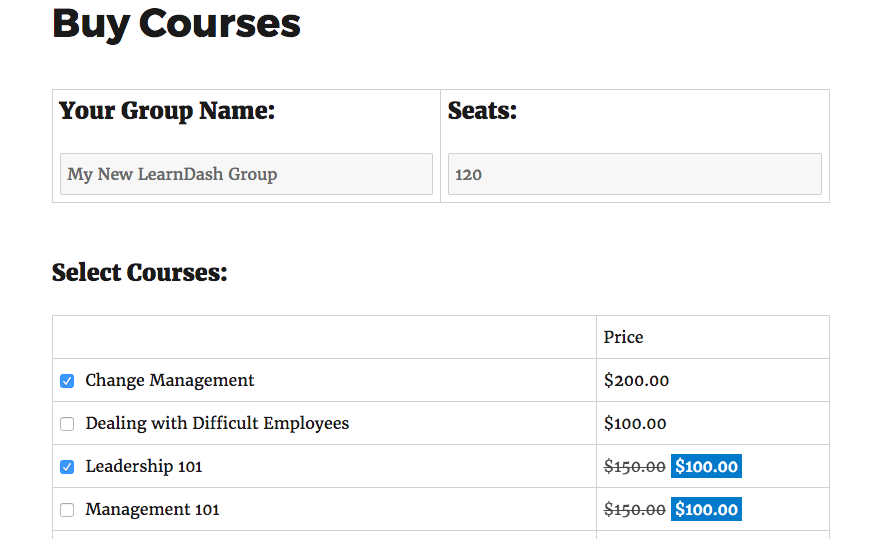Click the Your Group Name label

[166, 110]
